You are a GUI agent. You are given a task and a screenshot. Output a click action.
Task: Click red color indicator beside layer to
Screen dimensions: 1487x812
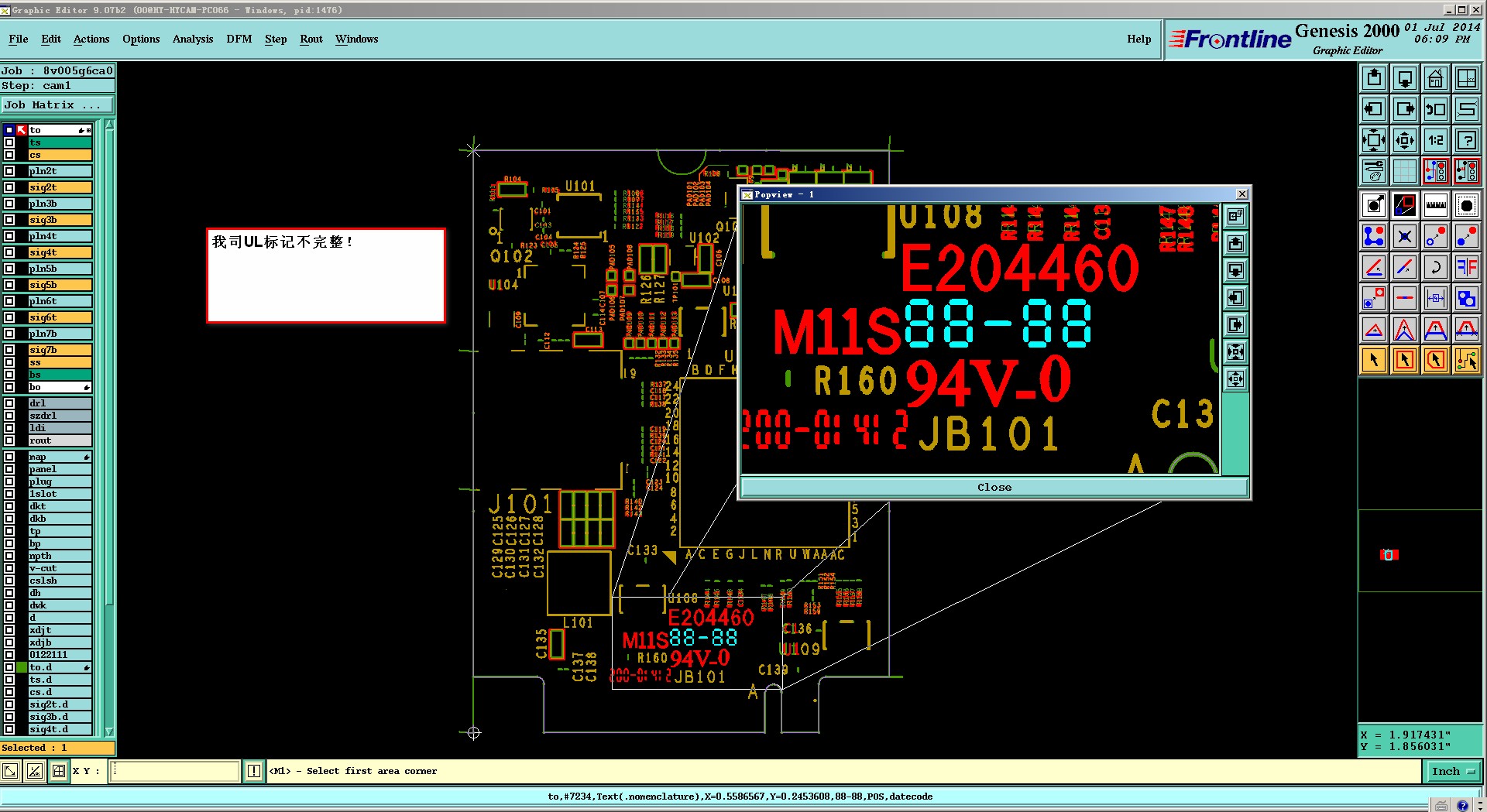point(22,130)
